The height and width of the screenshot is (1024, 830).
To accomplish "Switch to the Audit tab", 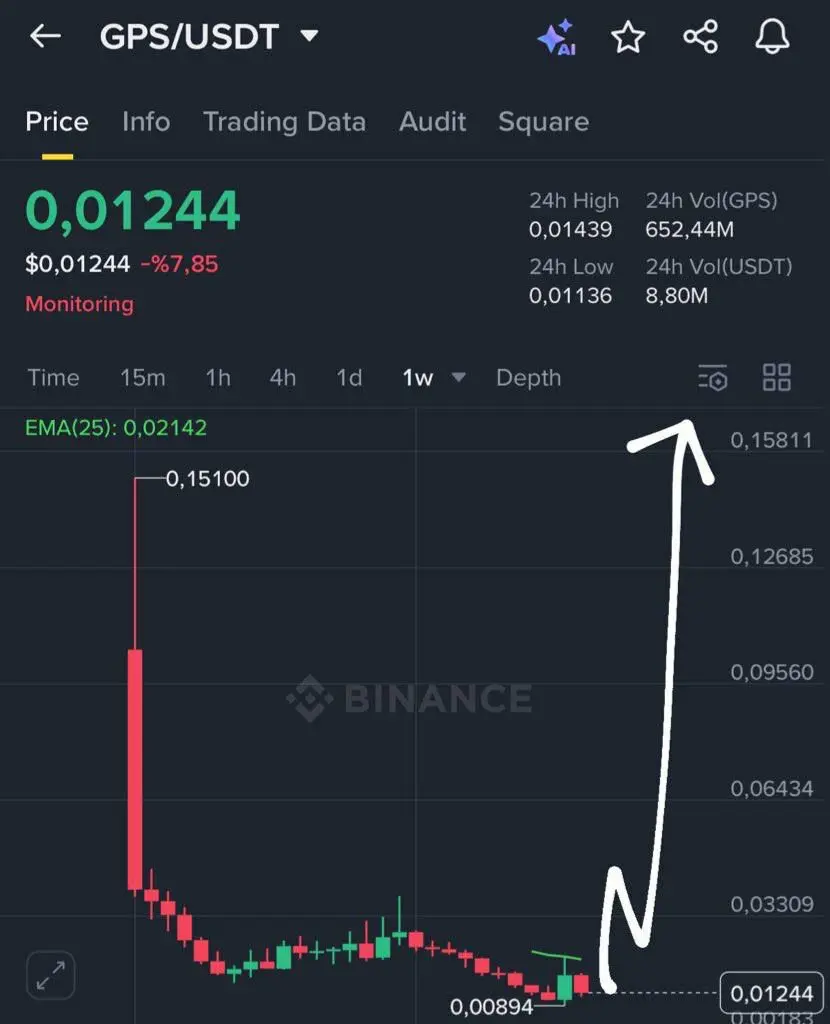I will [432, 121].
